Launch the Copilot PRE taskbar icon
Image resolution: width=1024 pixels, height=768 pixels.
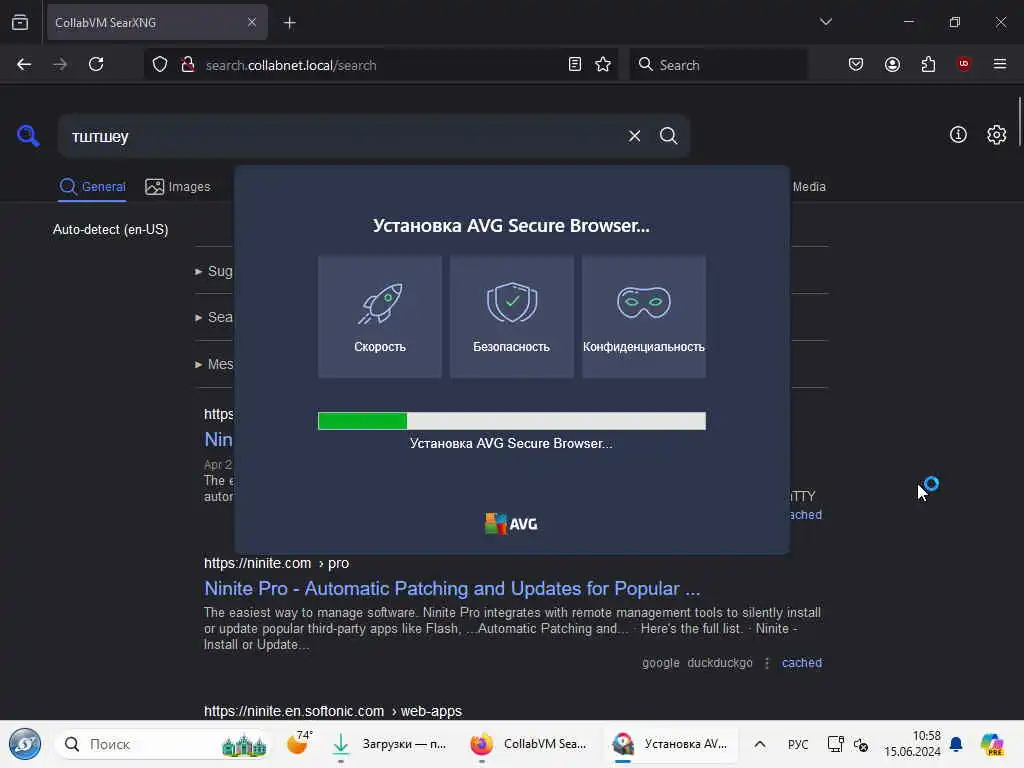tap(992, 744)
